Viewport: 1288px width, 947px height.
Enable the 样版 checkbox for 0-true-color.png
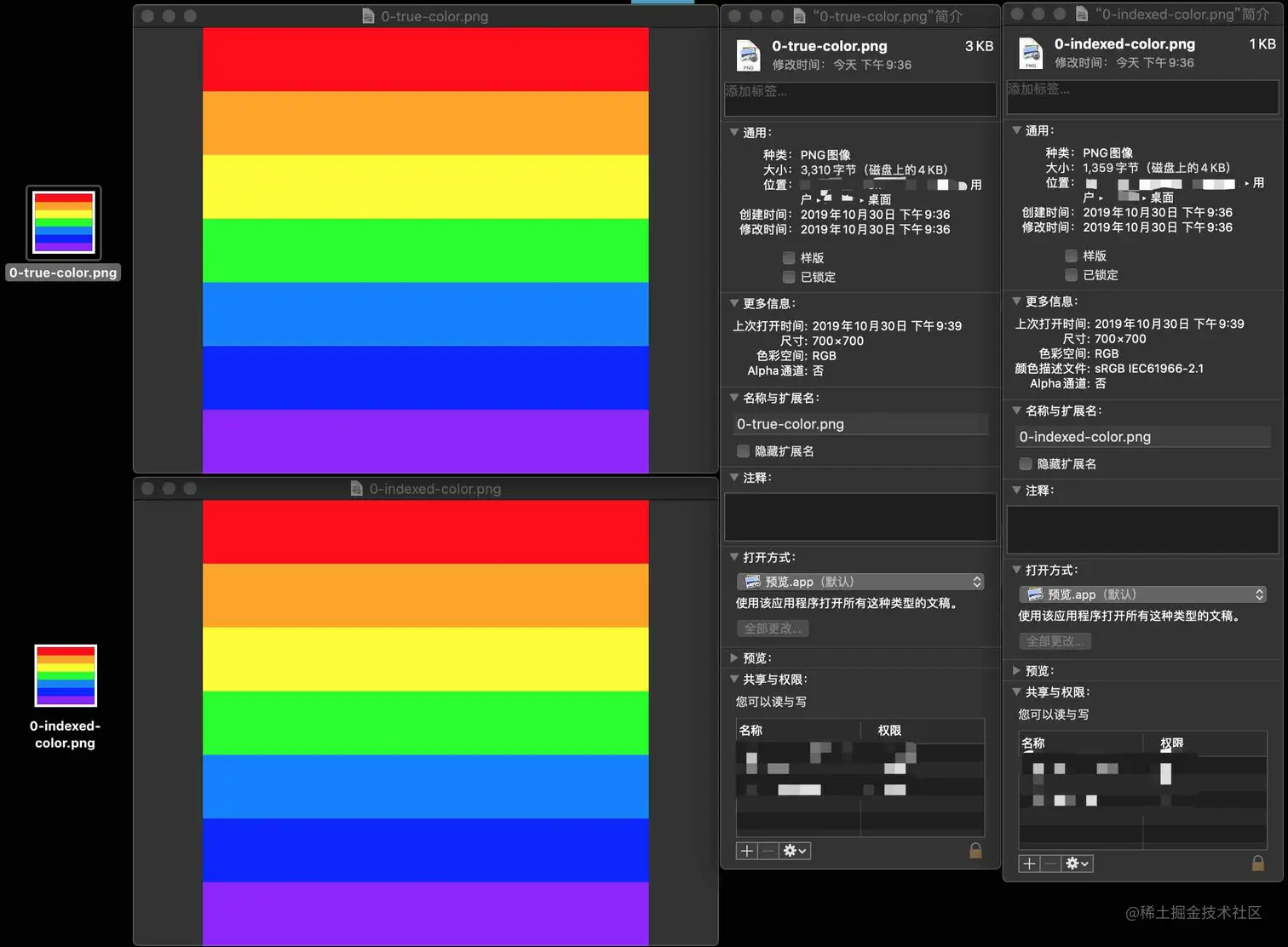pyautogui.click(x=789, y=257)
